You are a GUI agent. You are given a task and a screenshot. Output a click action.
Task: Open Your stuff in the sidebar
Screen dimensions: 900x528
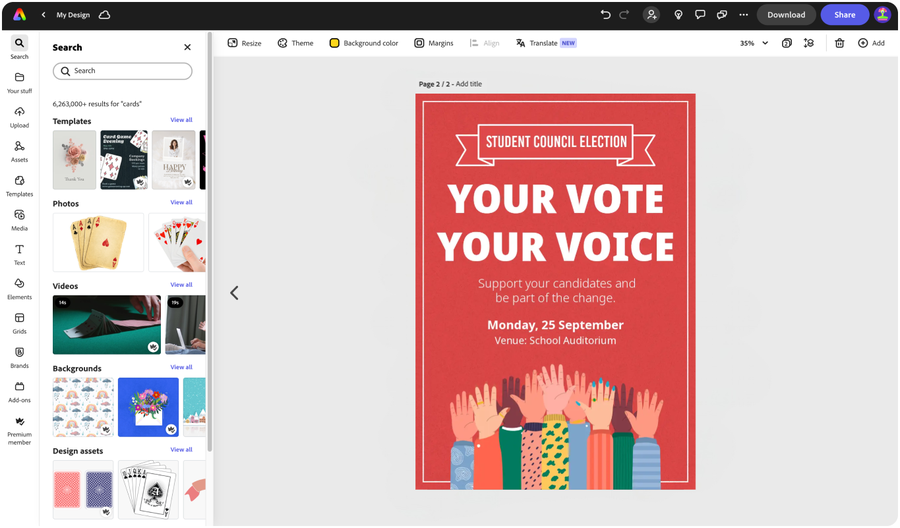click(x=20, y=83)
